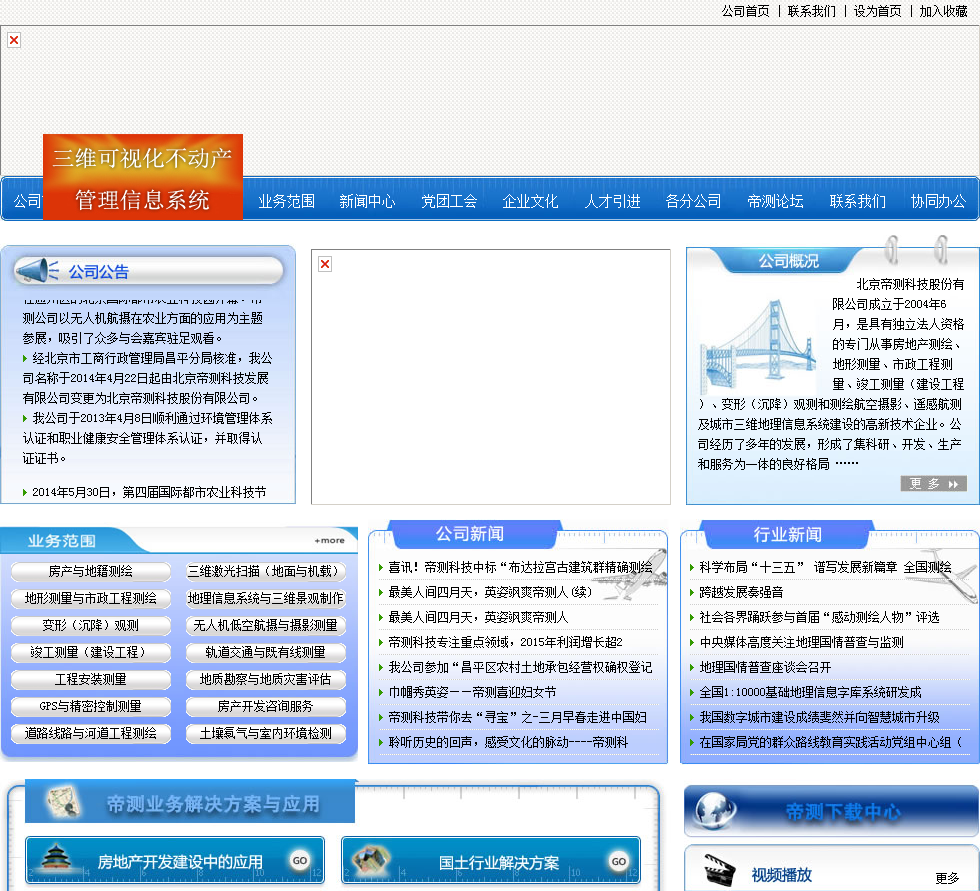Click 联系我们 link in top bar
Image resolution: width=980 pixels, height=891 pixels.
click(811, 11)
